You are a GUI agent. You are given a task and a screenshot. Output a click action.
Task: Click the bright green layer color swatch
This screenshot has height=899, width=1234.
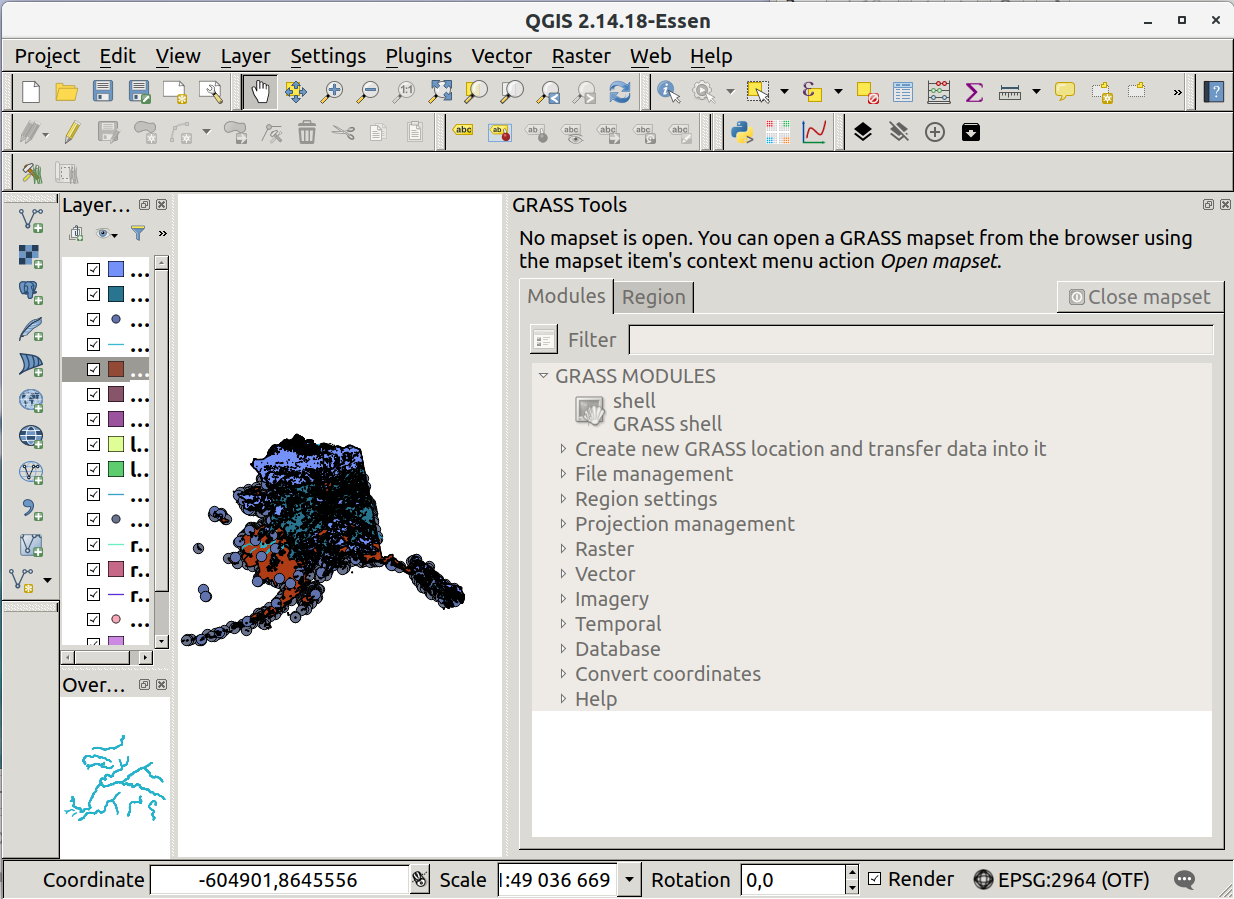(116, 469)
